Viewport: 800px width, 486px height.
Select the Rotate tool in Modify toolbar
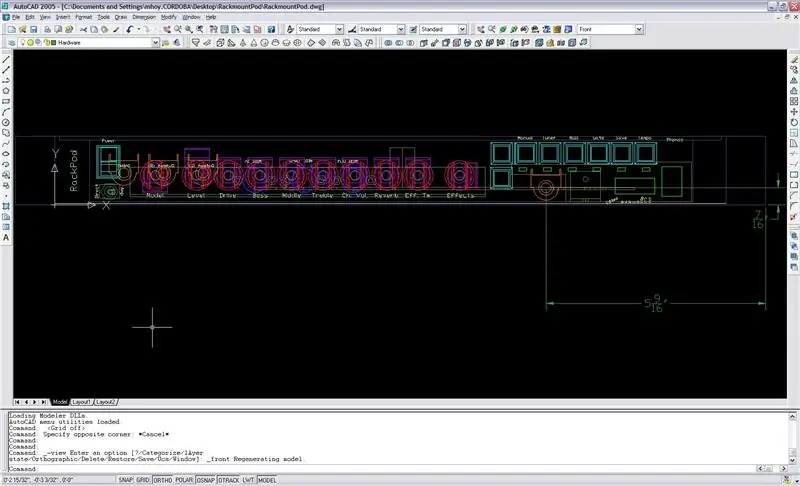click(x=794, y=122)
